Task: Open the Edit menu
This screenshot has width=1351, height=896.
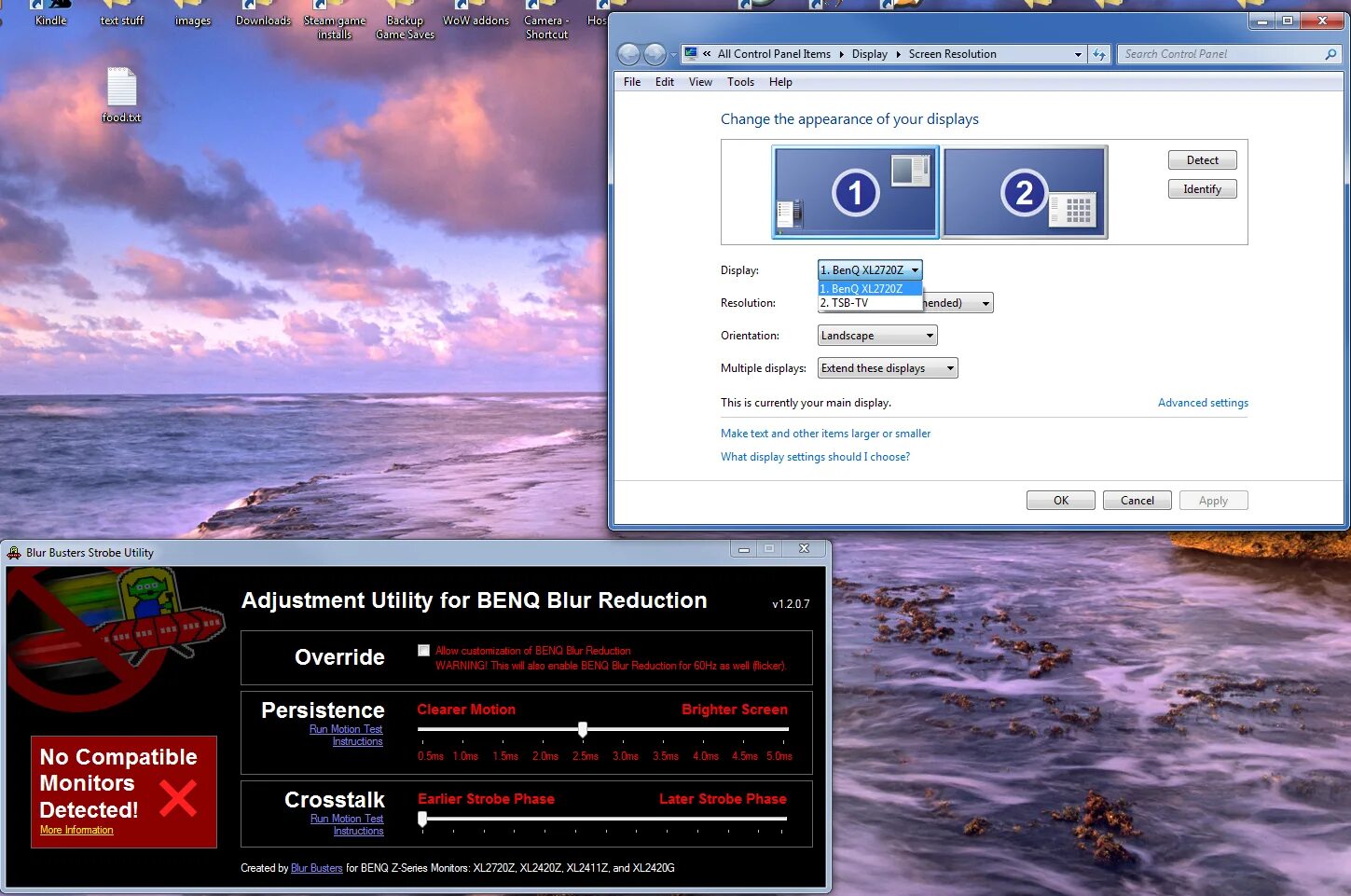Action: coord(665,82)
